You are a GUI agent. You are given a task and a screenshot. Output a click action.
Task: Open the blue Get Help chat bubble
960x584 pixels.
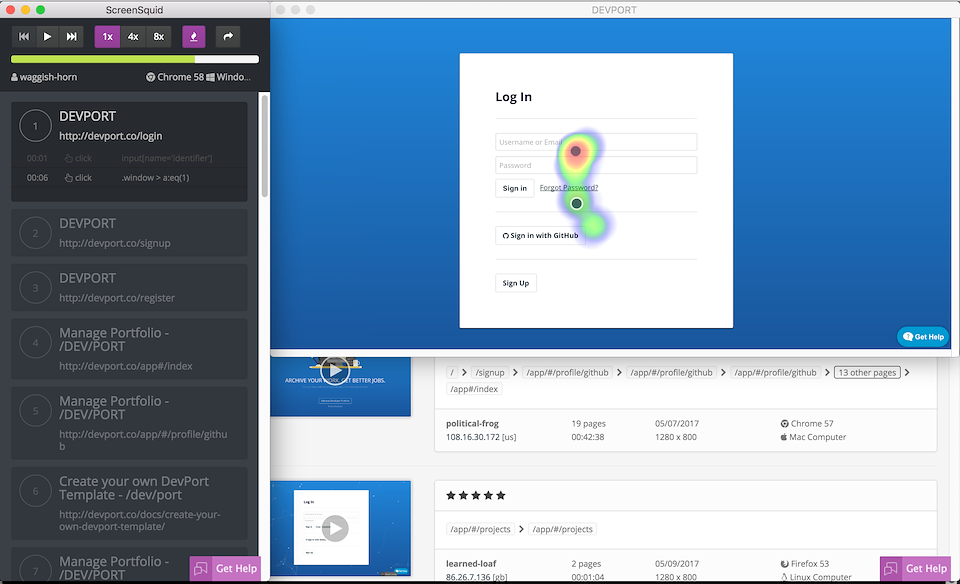pos(922,337)
